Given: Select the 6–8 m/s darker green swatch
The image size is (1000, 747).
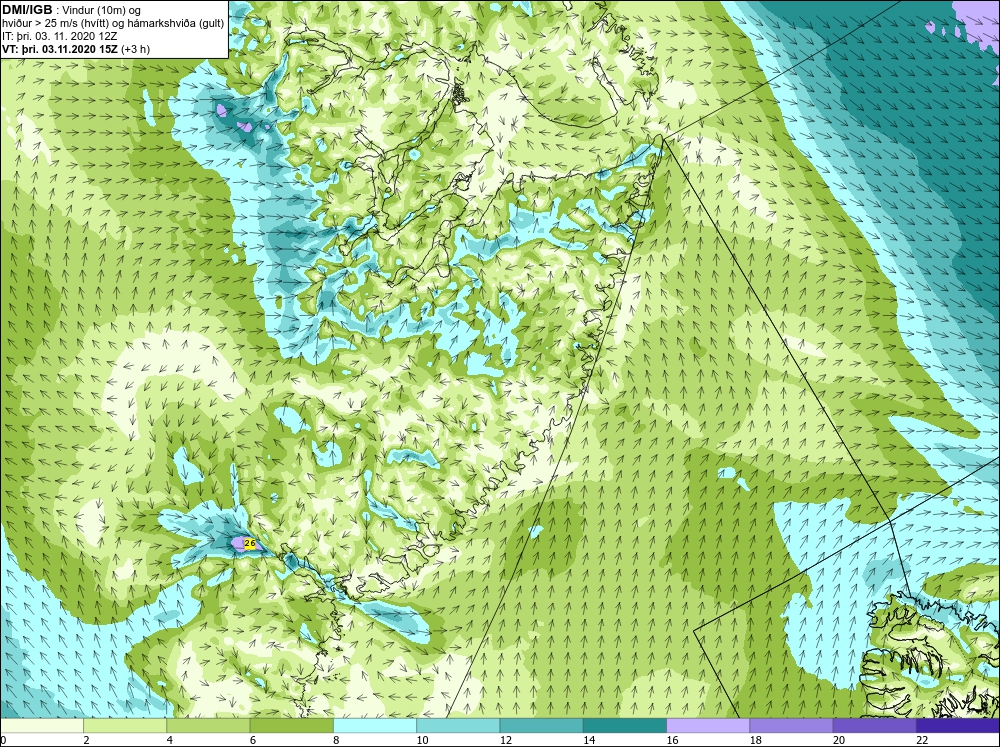Looking at the screenshot, I should pos(291,726).
